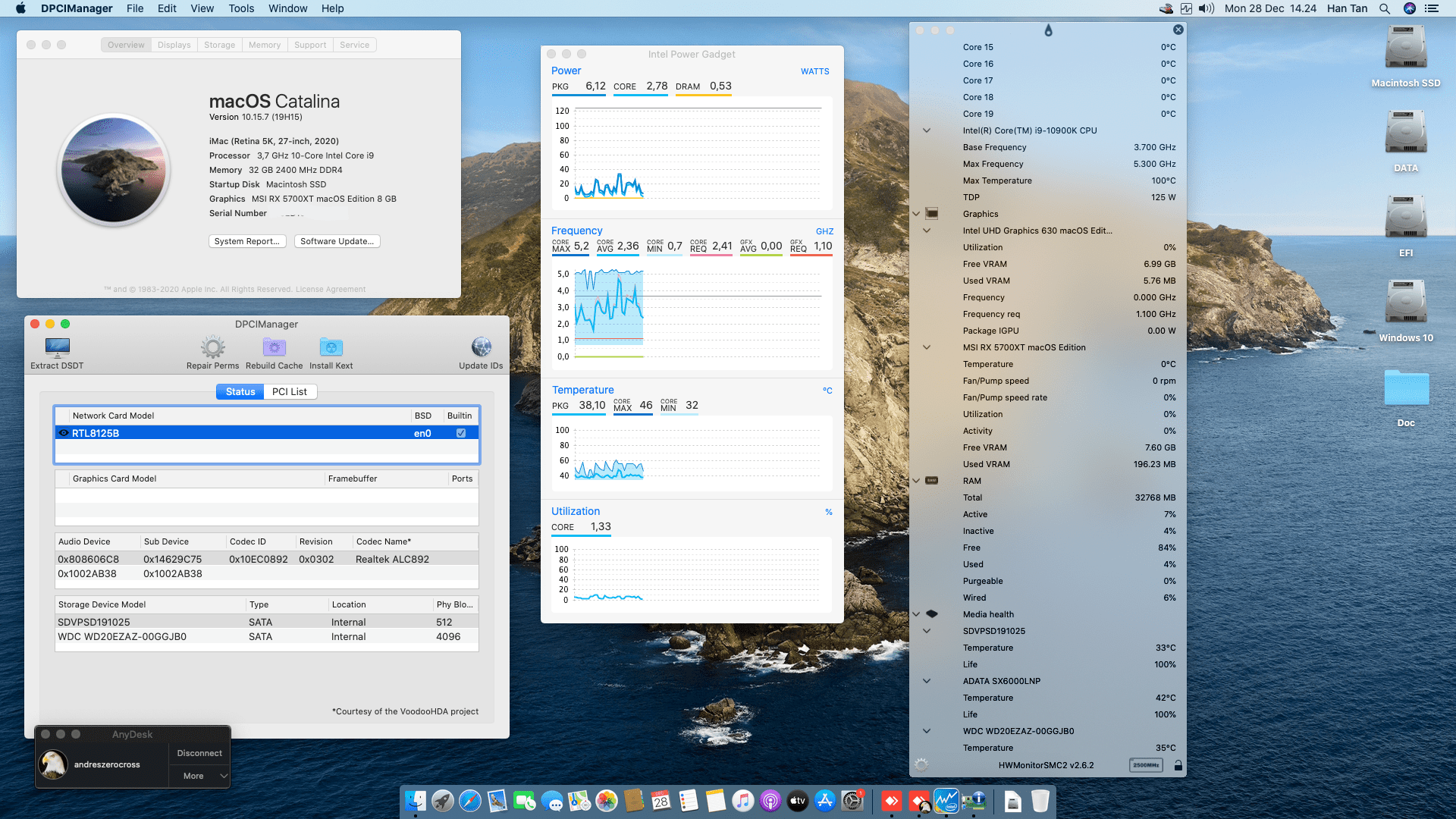Image resolution: width=1456 pixels, height=819 pixels.
Task: Select the RTL8125B network card row
Action: pos(267,433)
